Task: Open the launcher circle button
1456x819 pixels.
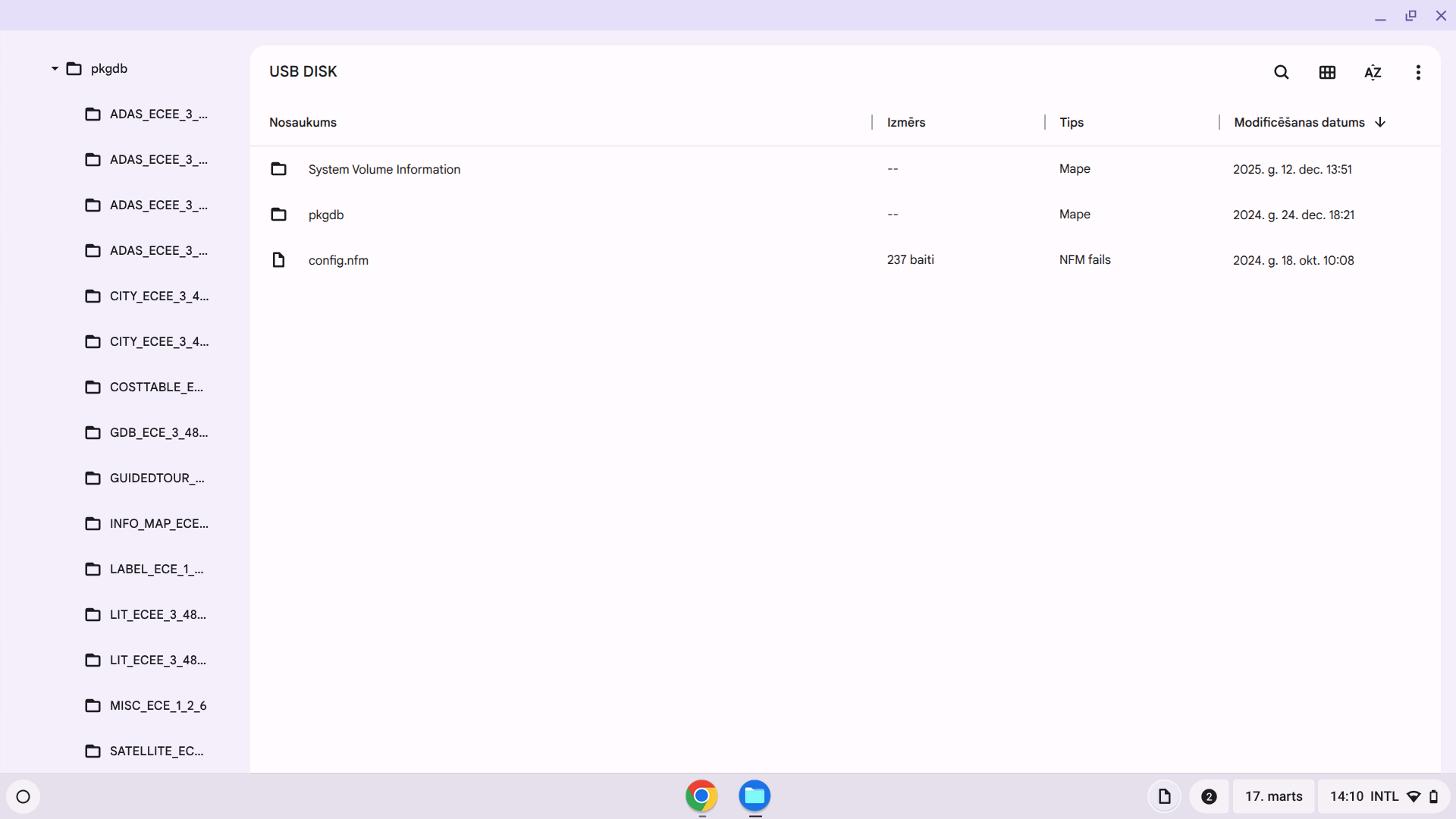Action: tap(23, 796)
